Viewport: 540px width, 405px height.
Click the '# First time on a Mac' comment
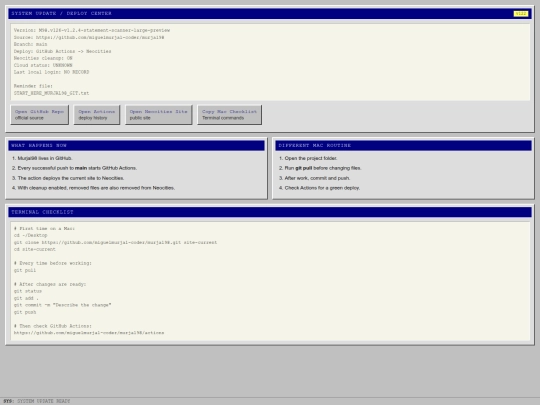coord(44,228)
